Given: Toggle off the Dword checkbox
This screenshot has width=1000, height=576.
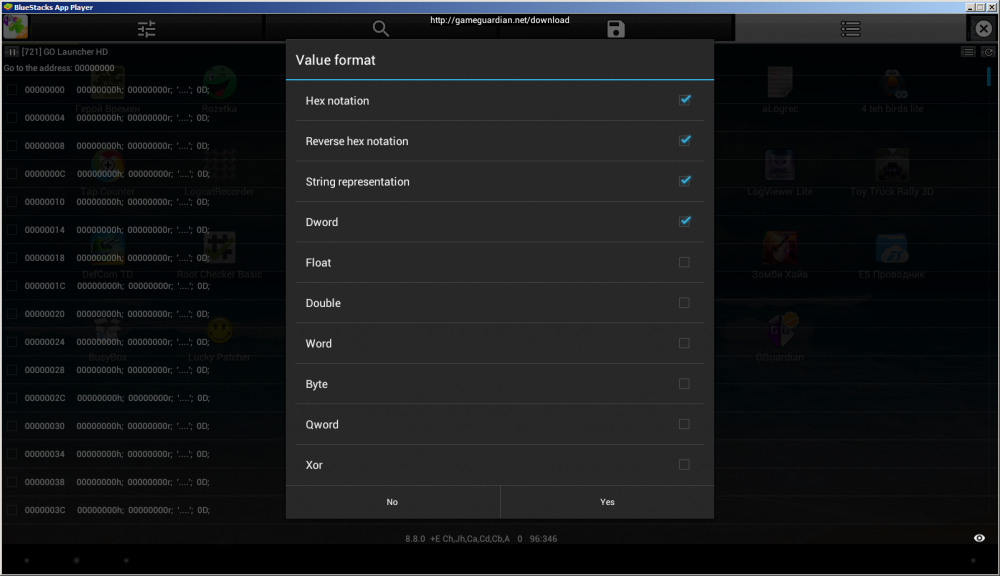Looking at the screenshot, I should [685, 222].
